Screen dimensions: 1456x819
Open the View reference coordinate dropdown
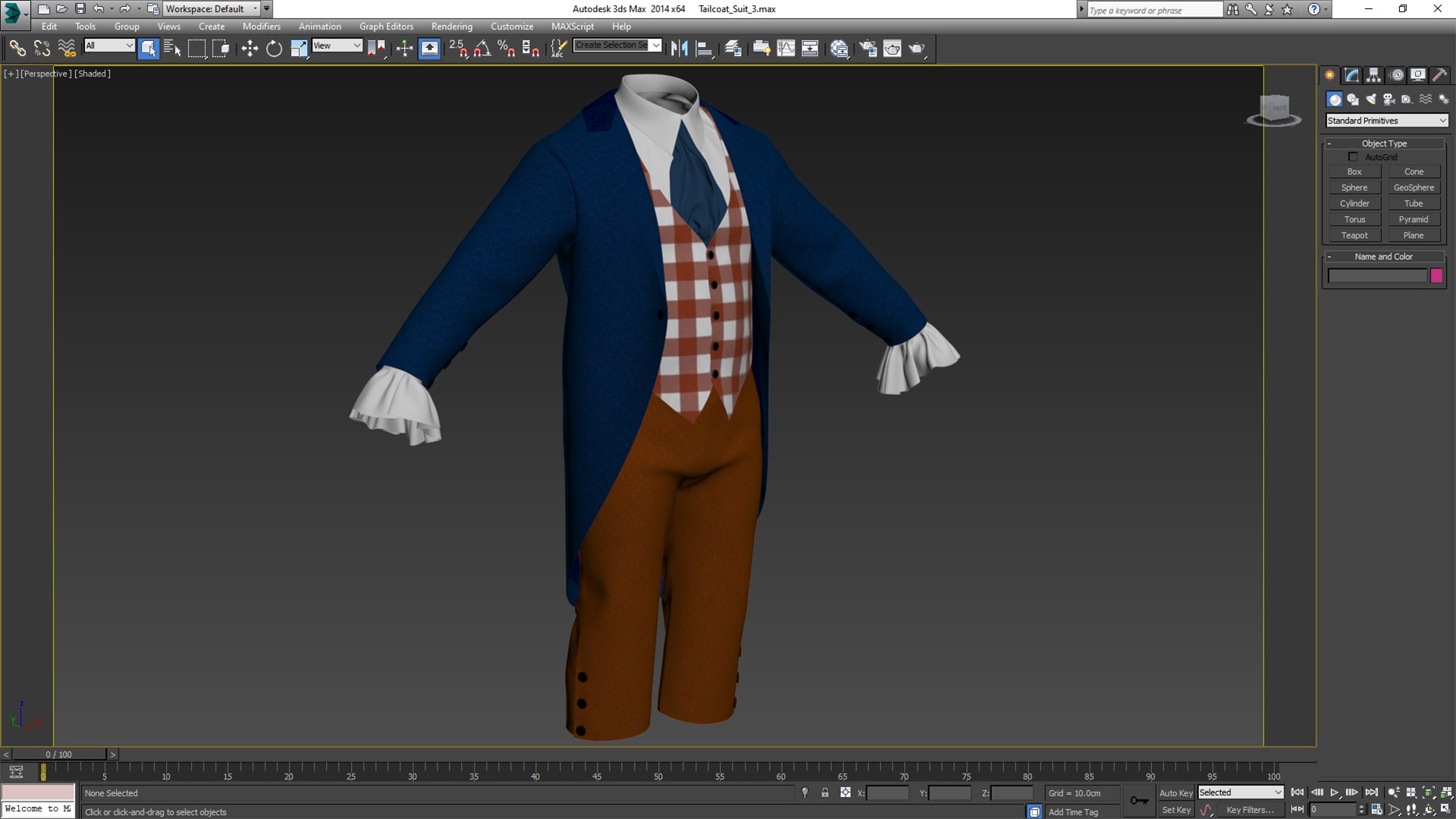click(337, 45)
